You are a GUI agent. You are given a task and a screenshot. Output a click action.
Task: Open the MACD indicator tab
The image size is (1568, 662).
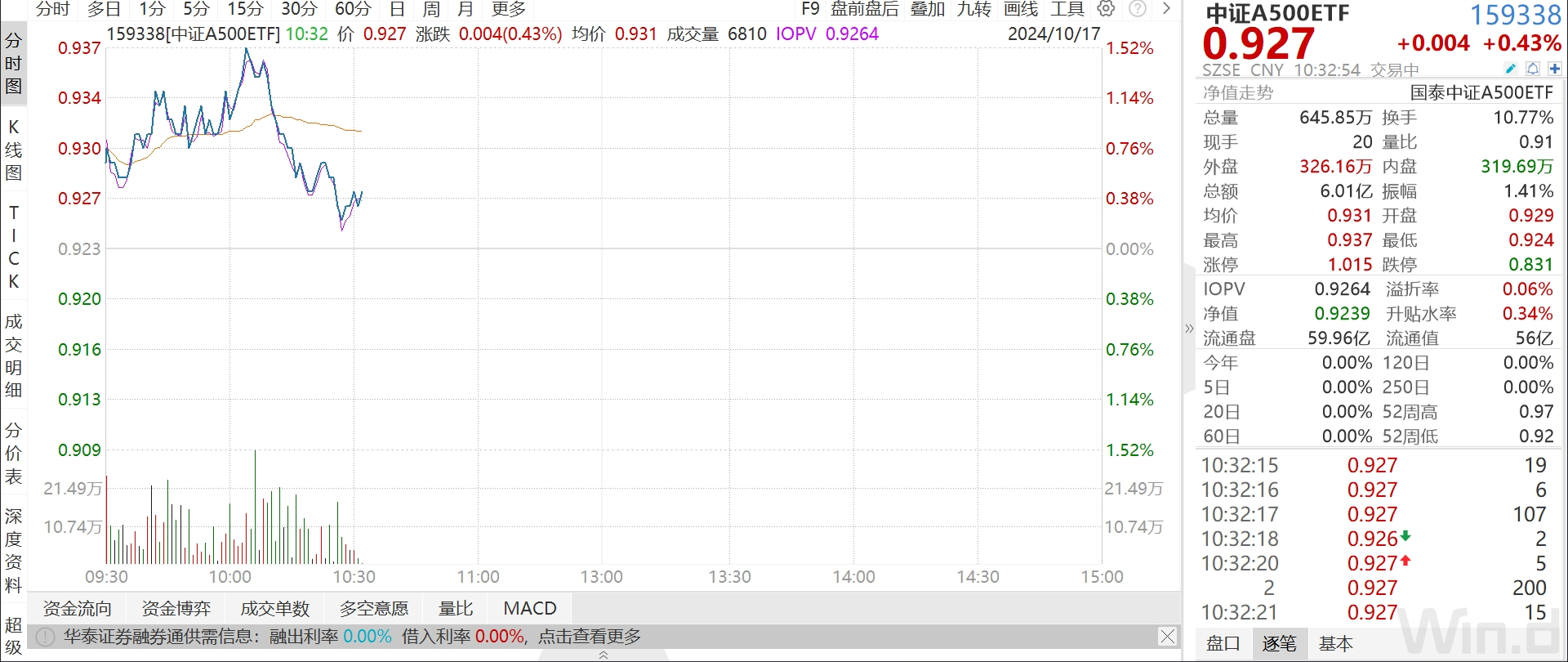pyautogui.click(x=530, y=608)
